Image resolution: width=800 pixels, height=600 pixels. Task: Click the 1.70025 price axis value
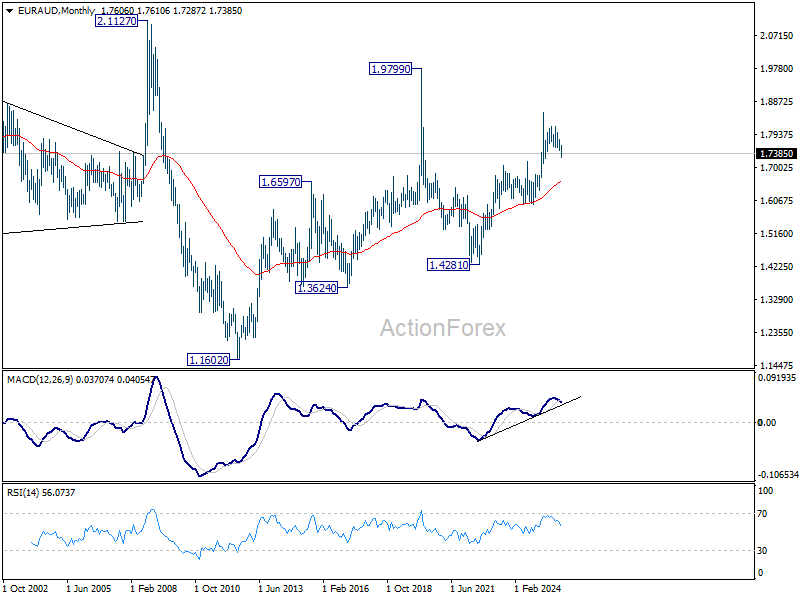point(777,168)
